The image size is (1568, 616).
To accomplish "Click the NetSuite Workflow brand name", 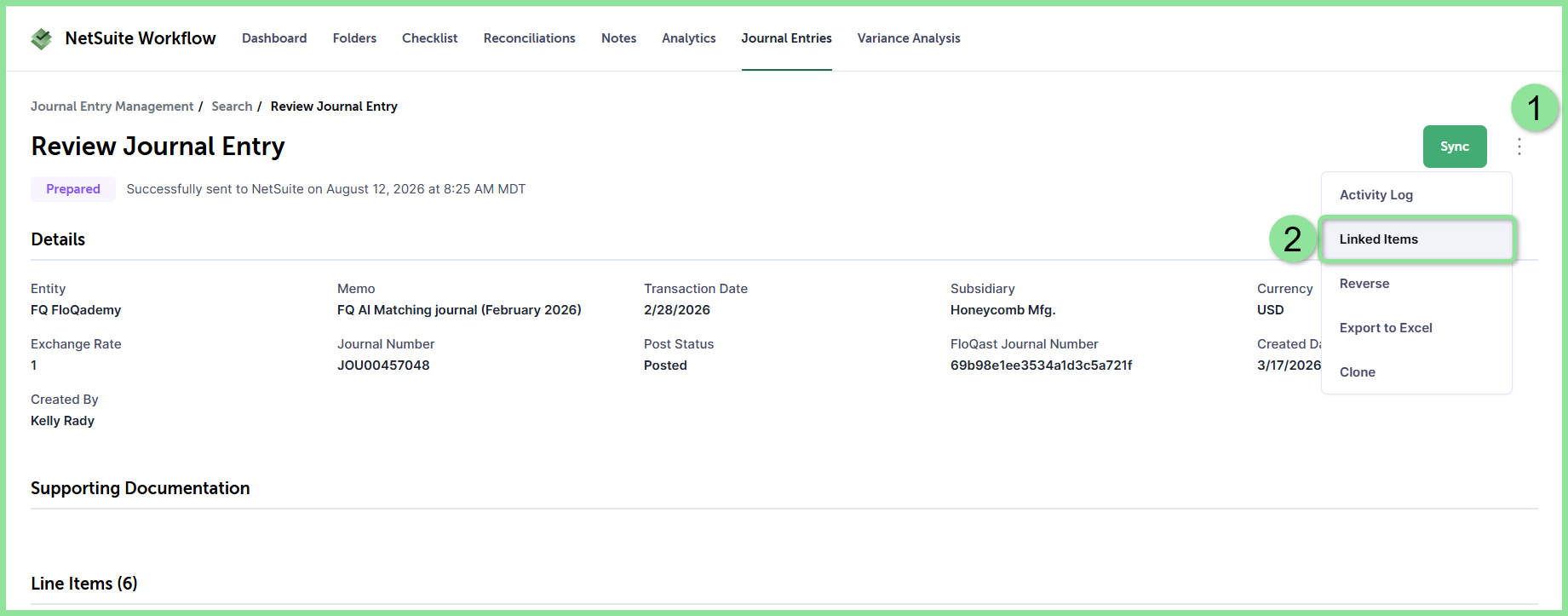I will pyautogui.click(x=141, y=38).
